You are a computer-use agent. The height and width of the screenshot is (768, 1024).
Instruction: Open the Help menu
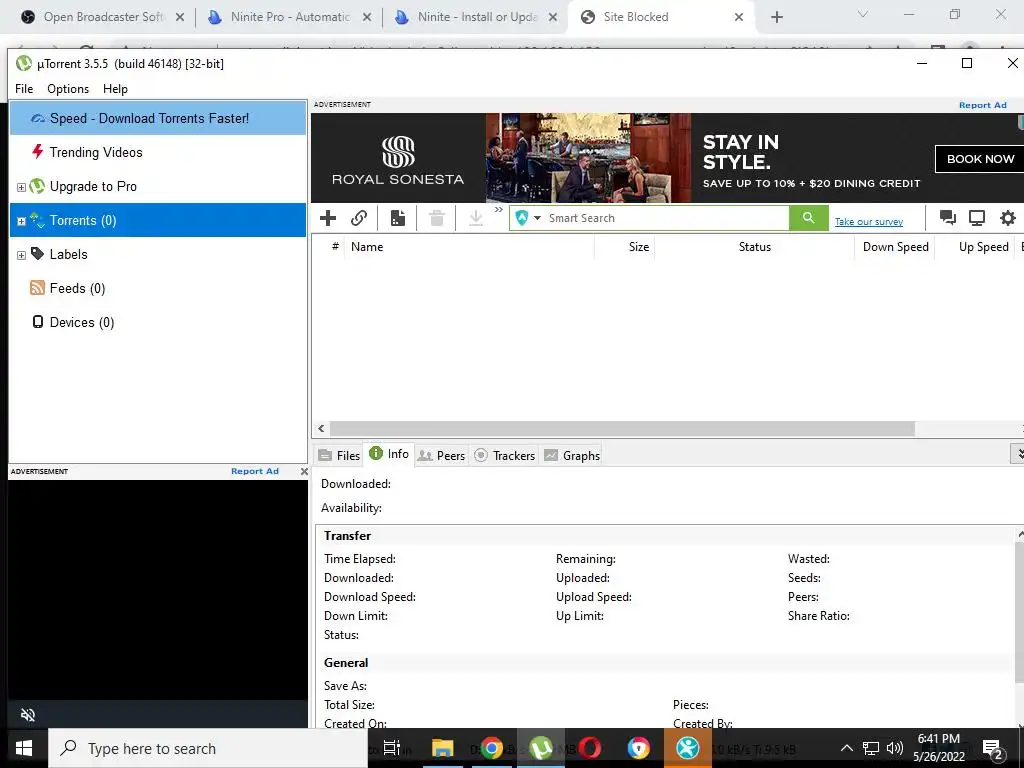(x=115, y=89)
